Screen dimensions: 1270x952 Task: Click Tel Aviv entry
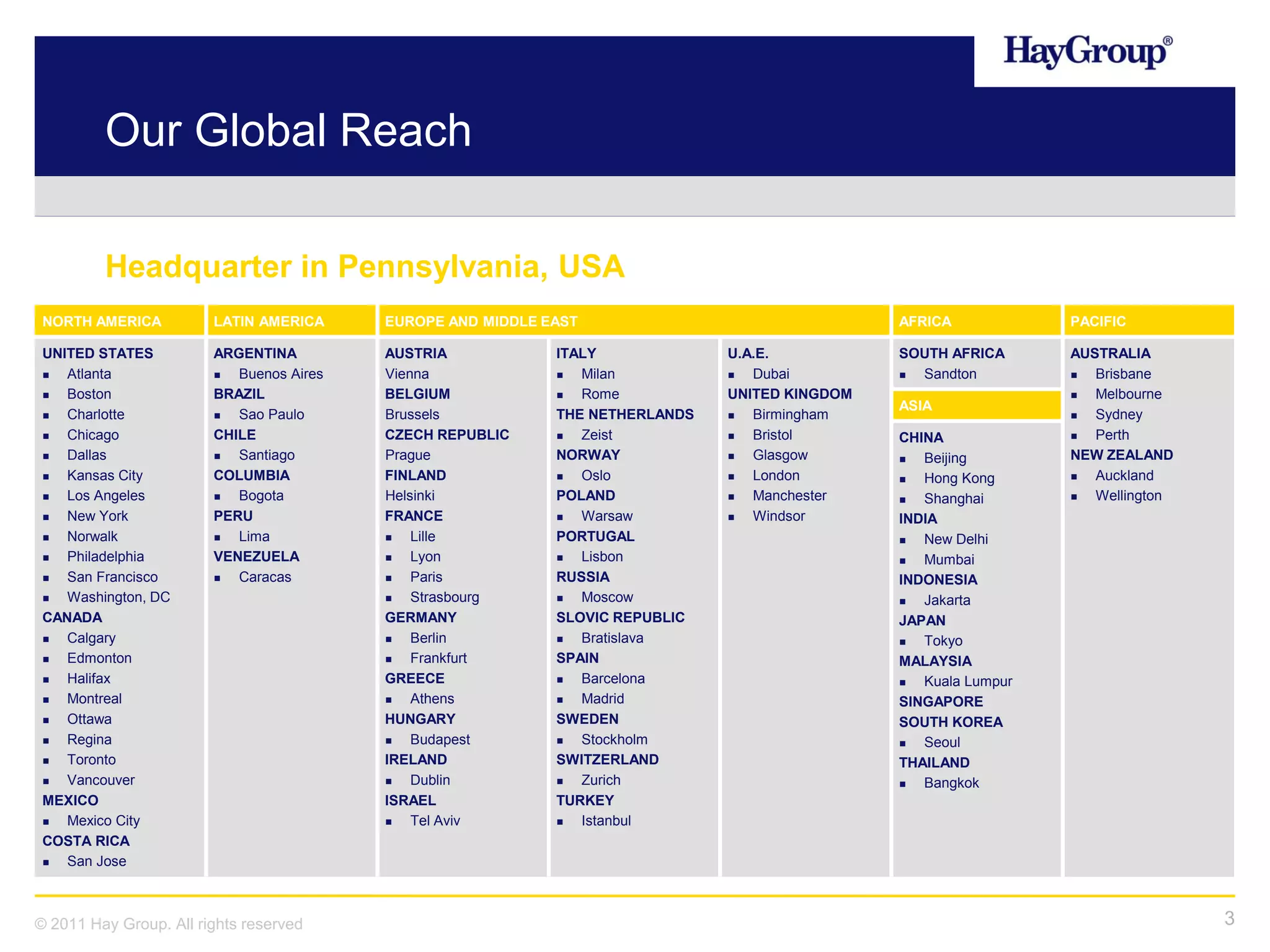point(435,821)
